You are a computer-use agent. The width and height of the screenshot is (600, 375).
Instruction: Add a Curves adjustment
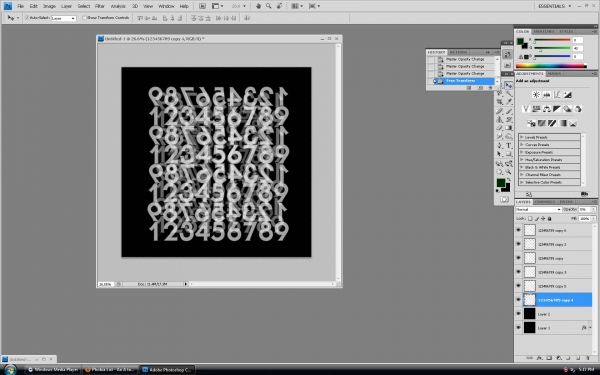point(557,95)
